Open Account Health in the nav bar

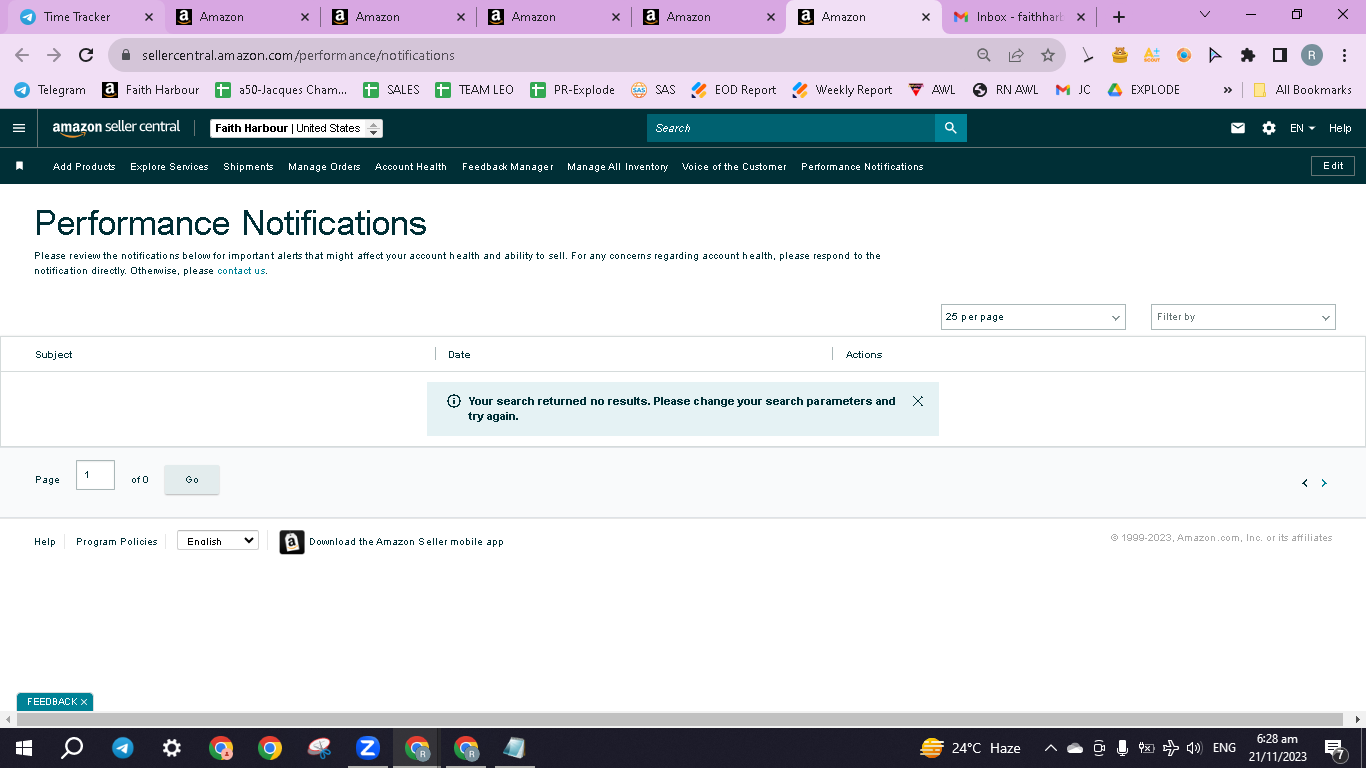(x=411, y=167)
